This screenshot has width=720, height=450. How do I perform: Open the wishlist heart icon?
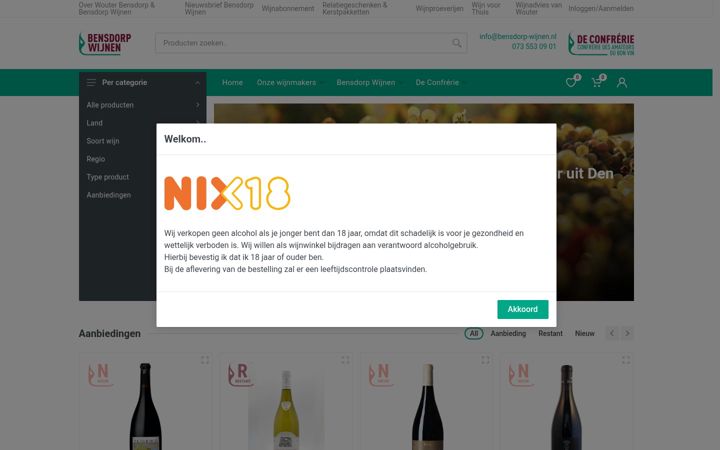click(x=571, y=82)
